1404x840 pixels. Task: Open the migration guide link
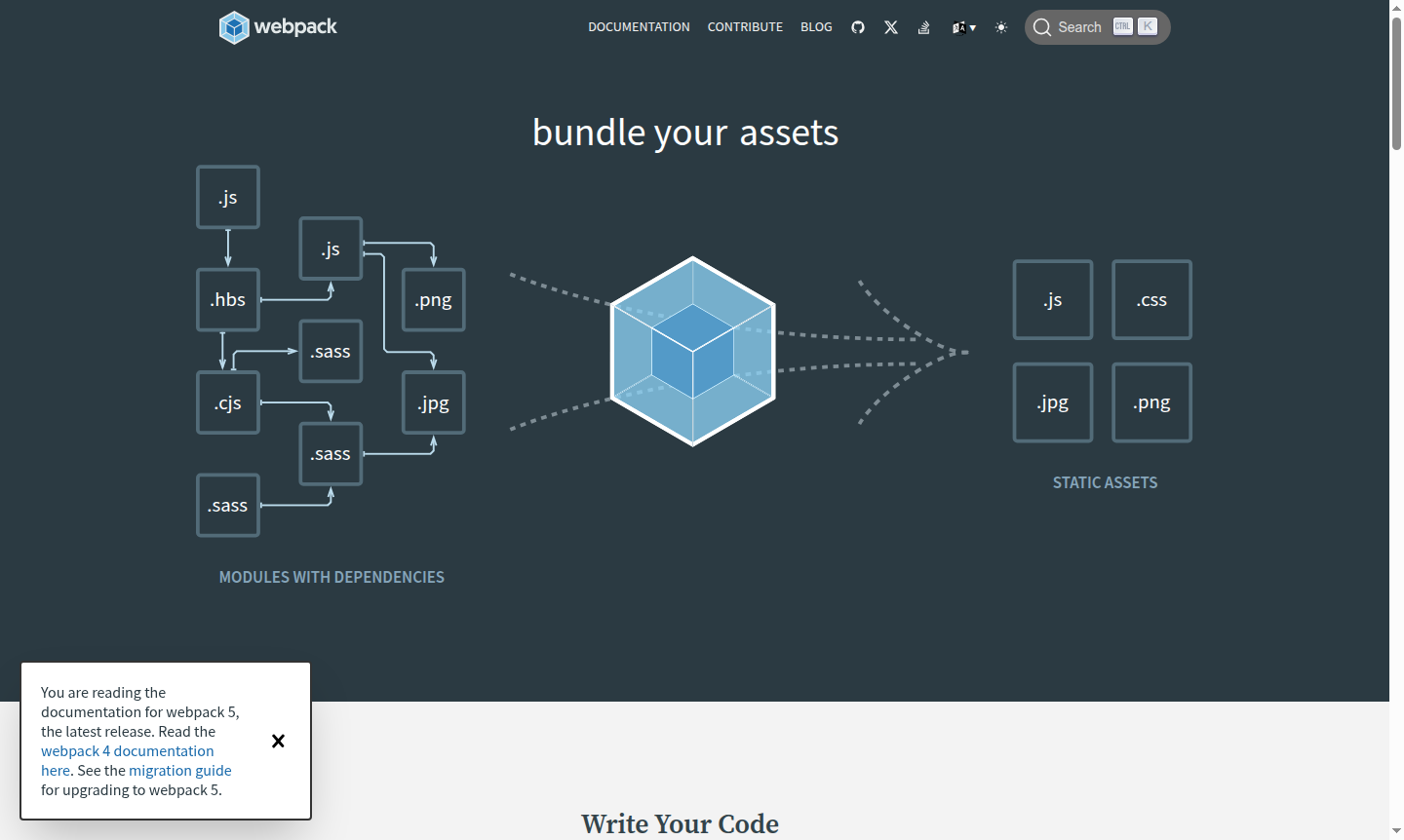point(180,770)
